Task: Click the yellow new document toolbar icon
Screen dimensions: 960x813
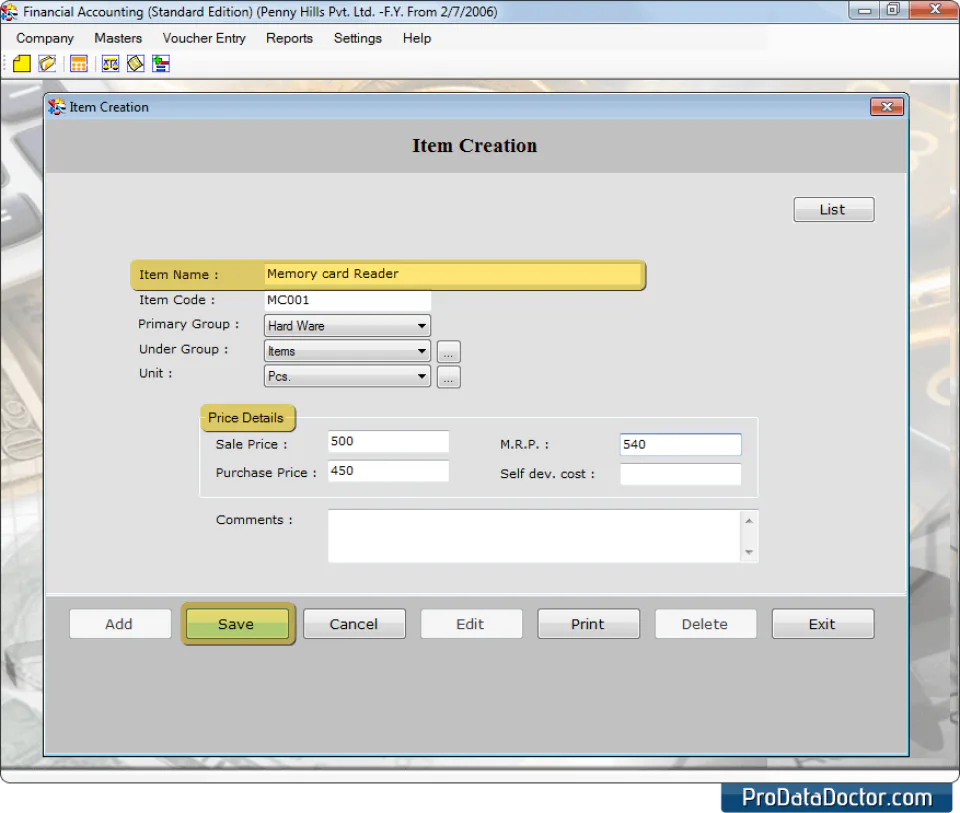Action: (x=21, y=64)
